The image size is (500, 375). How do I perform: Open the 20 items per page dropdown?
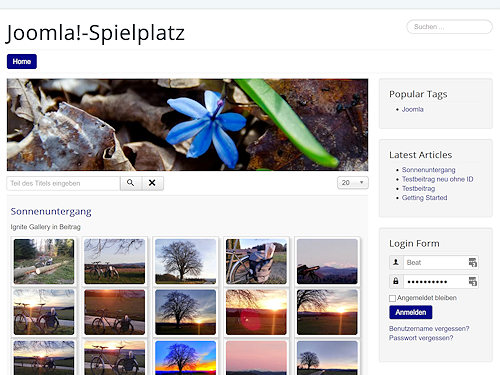click(353, 183)
